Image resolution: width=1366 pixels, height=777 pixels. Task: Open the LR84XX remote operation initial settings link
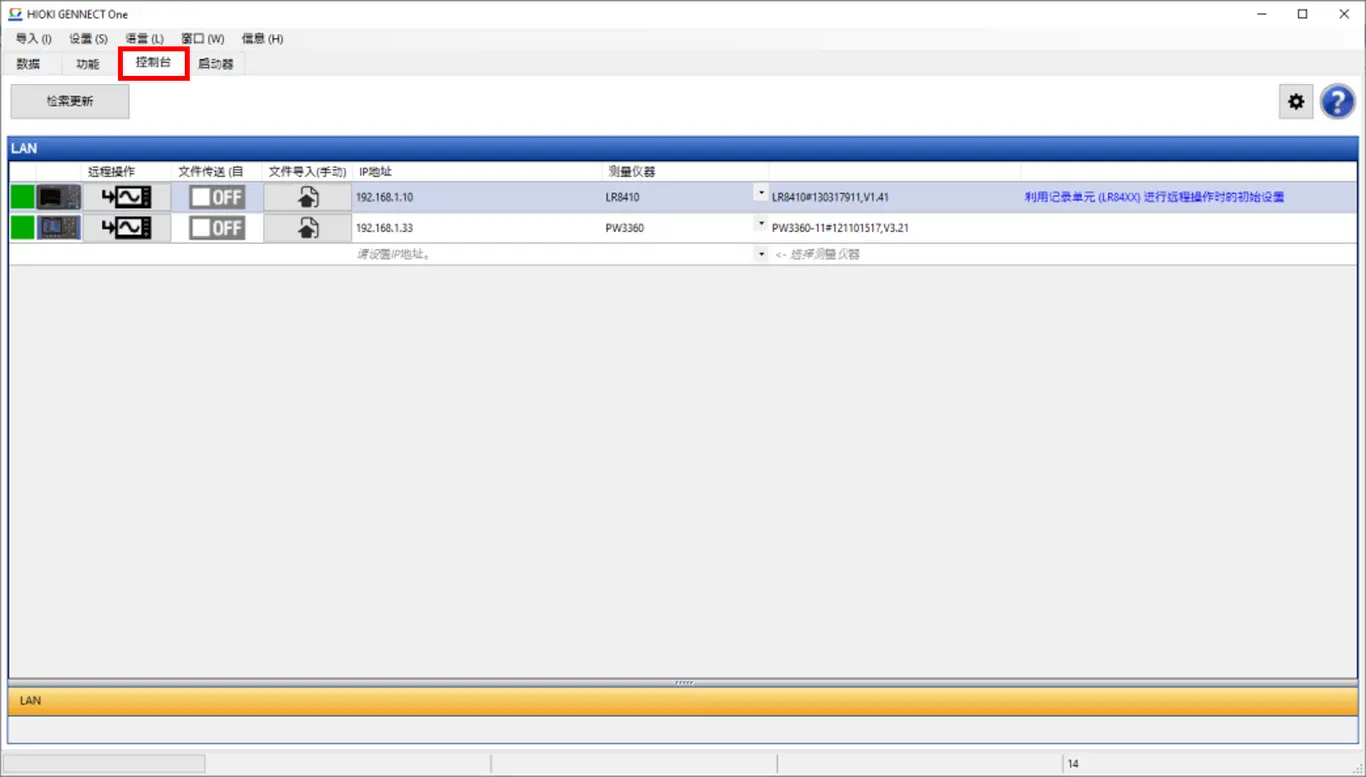point(1154,197)
